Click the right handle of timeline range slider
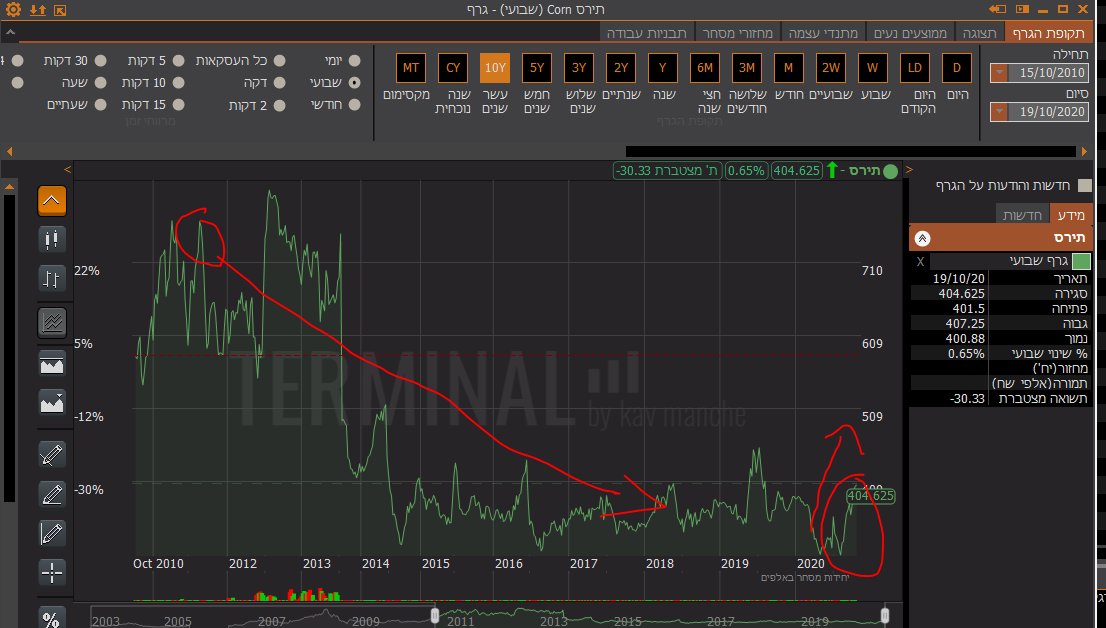This screenshot has height=628, width=1106. pyautogui.click(x=886, y=615)
